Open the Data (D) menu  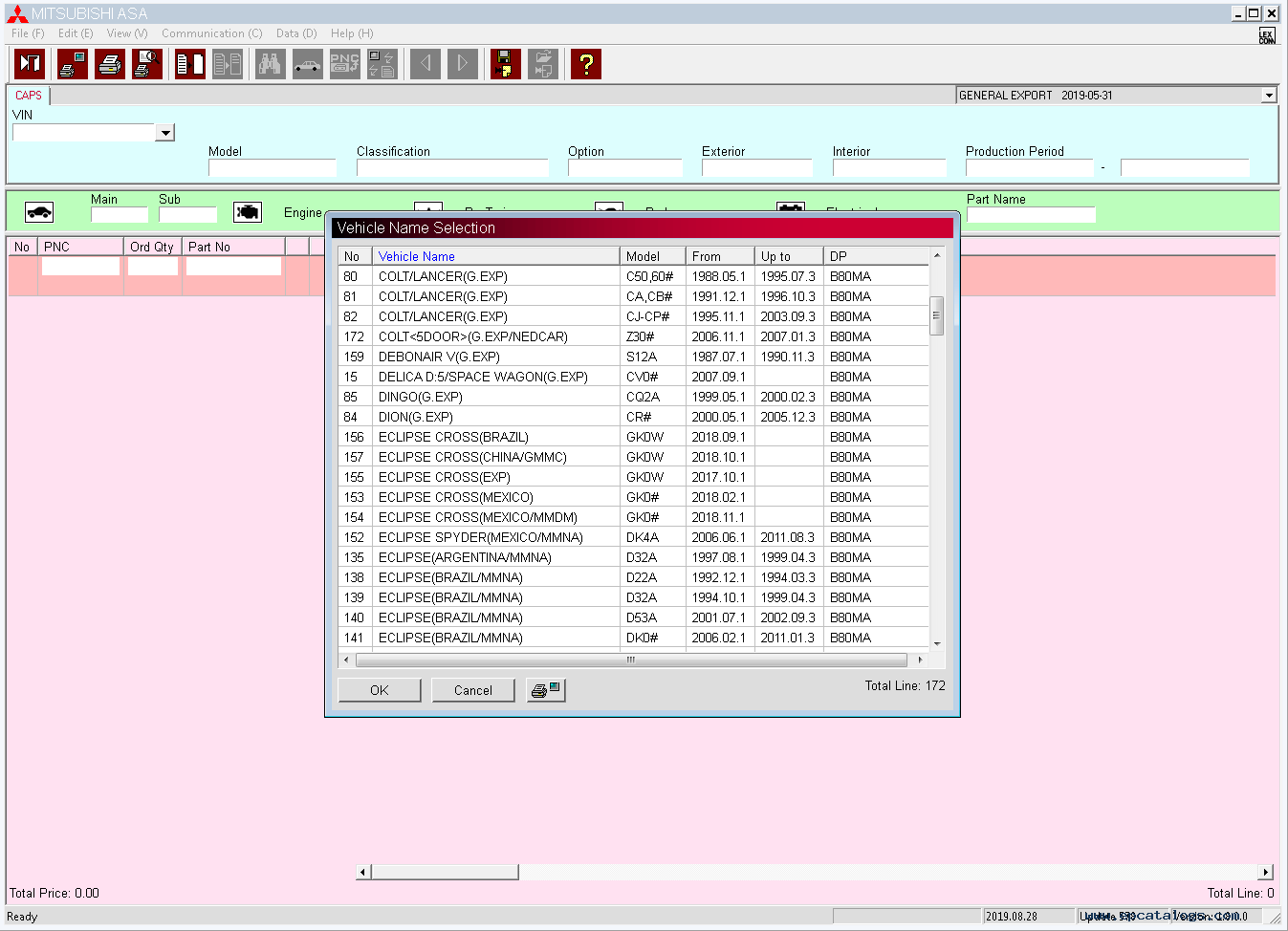coord(296,33)
